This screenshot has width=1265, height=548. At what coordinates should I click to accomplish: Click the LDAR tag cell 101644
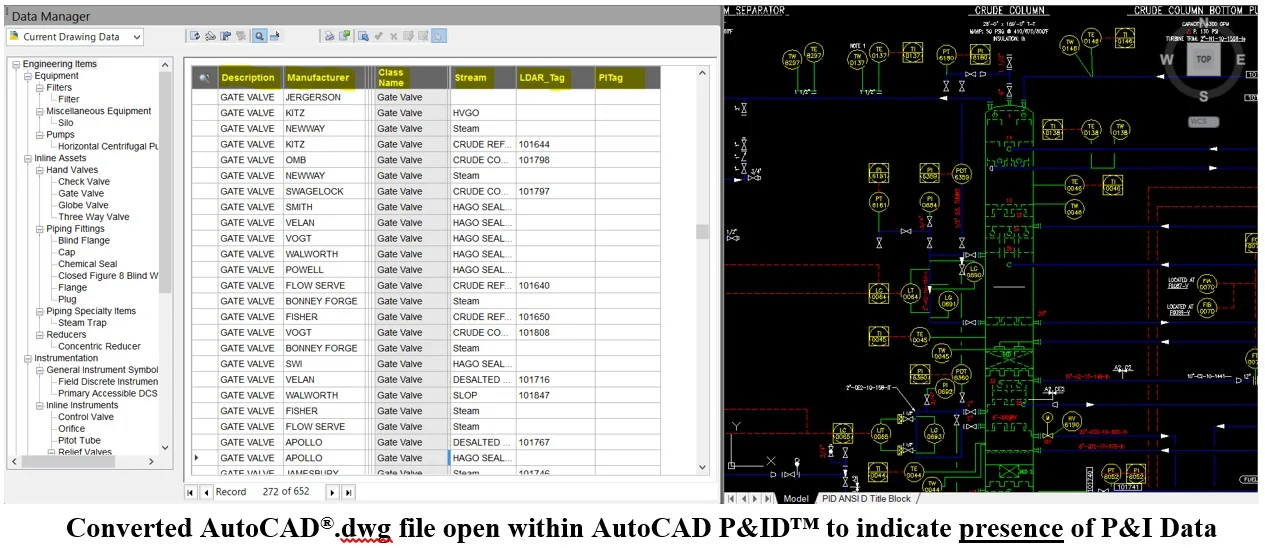click(x=555, y=144)
